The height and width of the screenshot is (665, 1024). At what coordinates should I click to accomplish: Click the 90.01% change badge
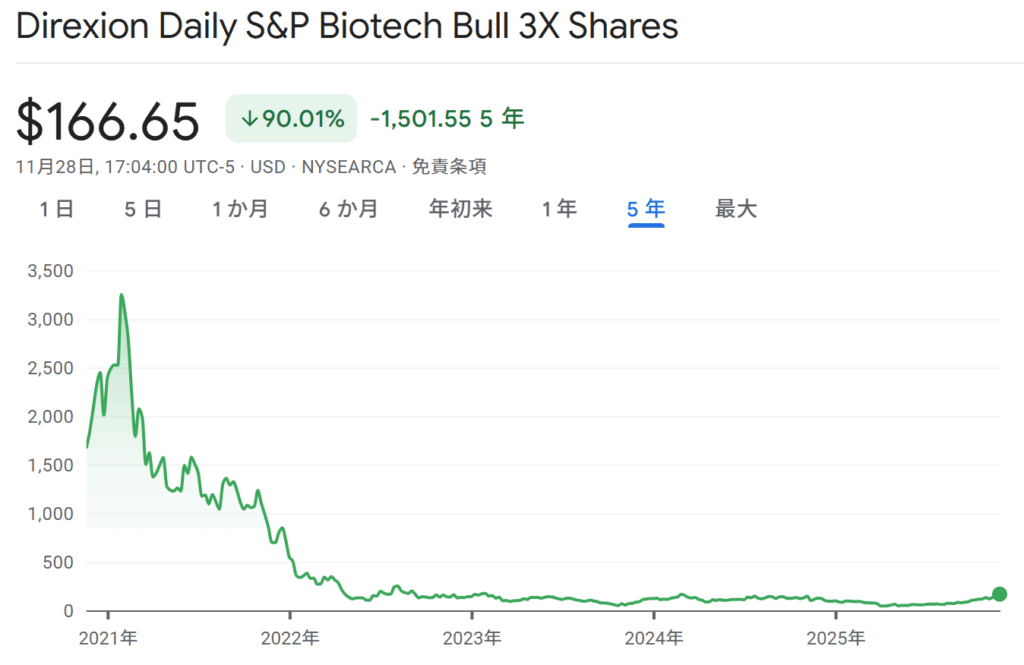(291, 119)
